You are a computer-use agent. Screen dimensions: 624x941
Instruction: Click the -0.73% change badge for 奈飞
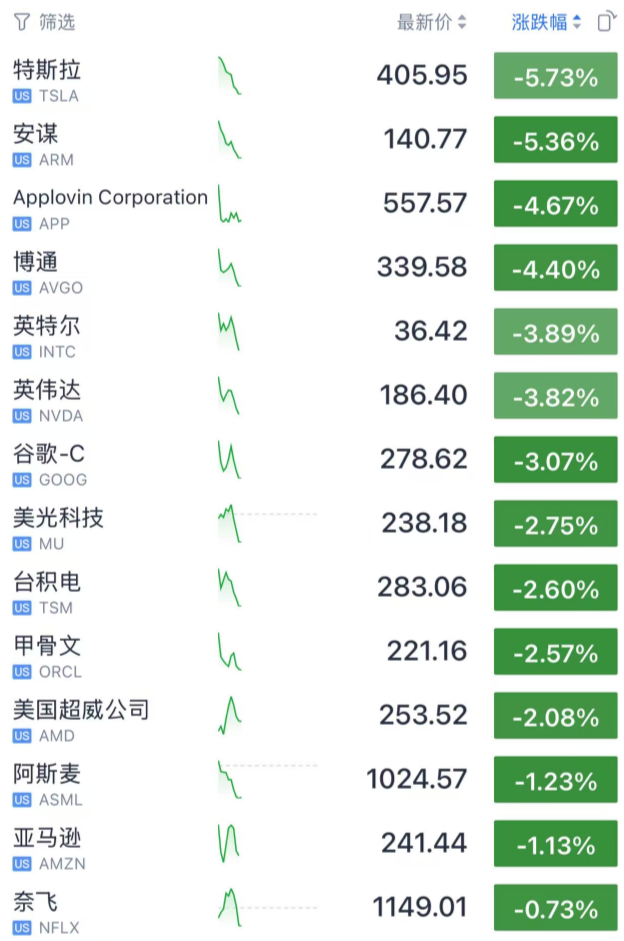pyautogui.click(x=555, y=909)
